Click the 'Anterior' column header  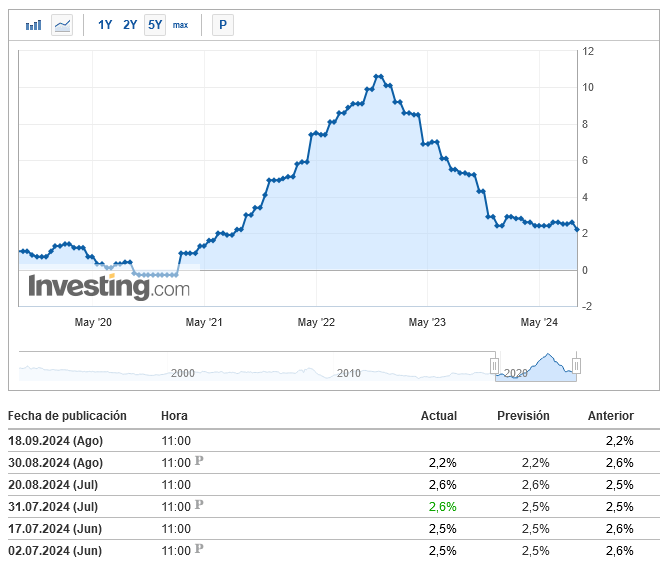611,416
